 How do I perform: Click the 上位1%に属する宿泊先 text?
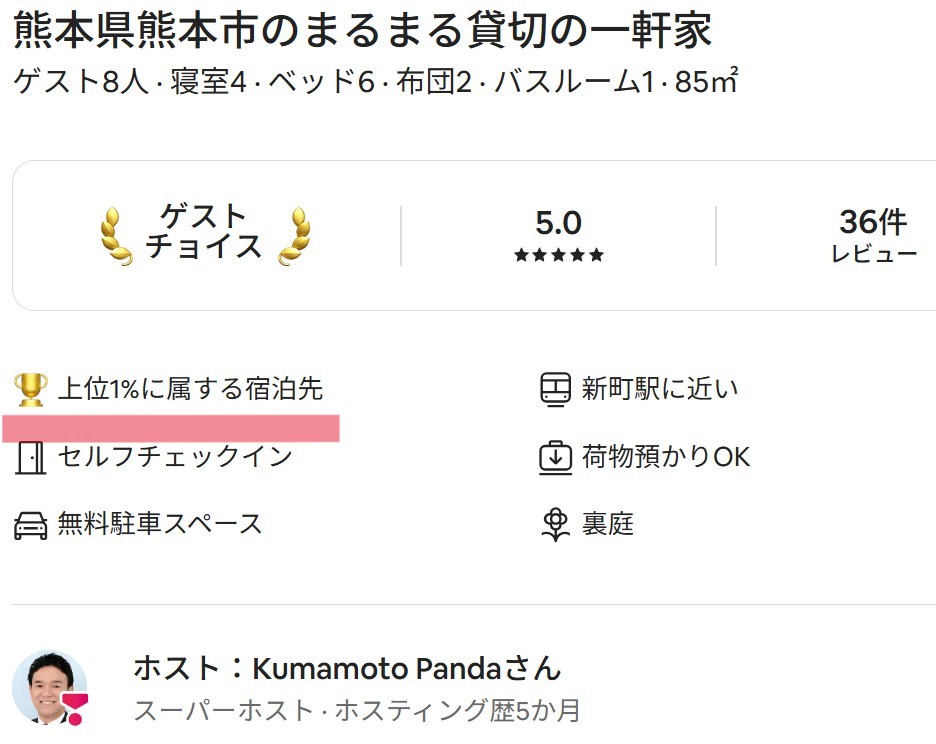[x=190, y=389]
